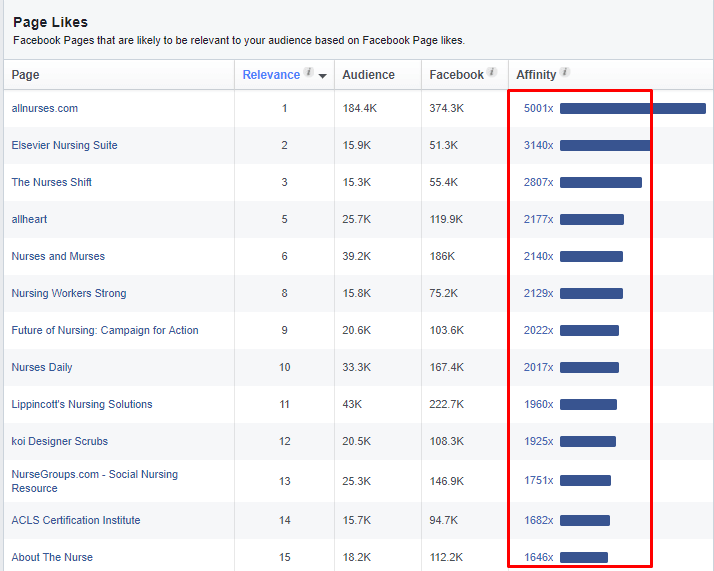This screenshot has width=714, height=571.
Task: Click The Nurses Shift affinity bar
Action: click(601, 183)
